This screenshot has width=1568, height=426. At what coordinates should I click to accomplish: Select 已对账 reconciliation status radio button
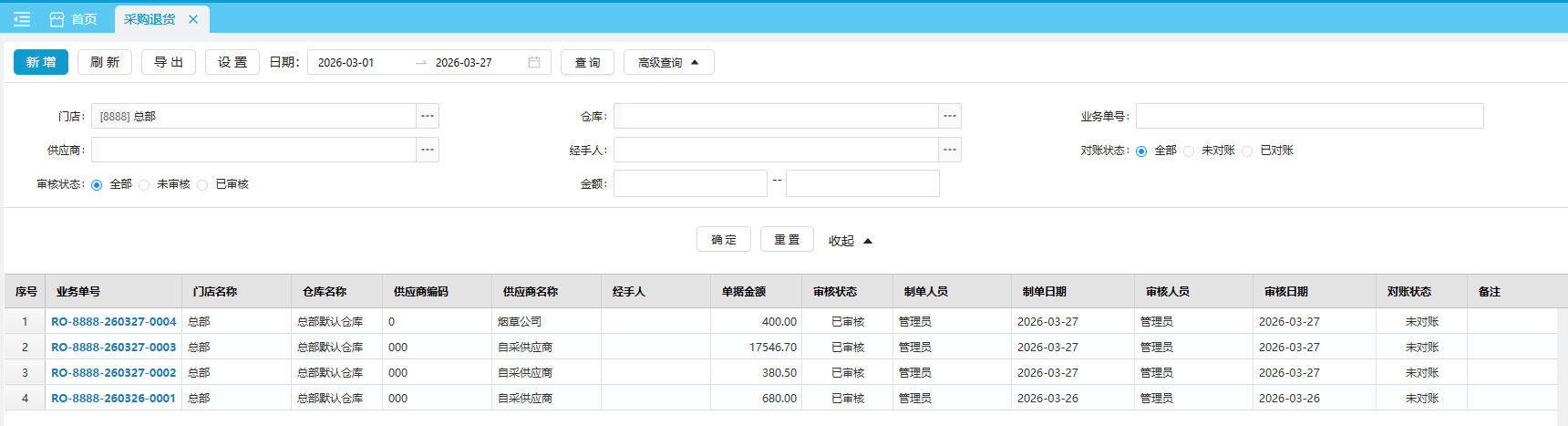tap(1248, 151)
